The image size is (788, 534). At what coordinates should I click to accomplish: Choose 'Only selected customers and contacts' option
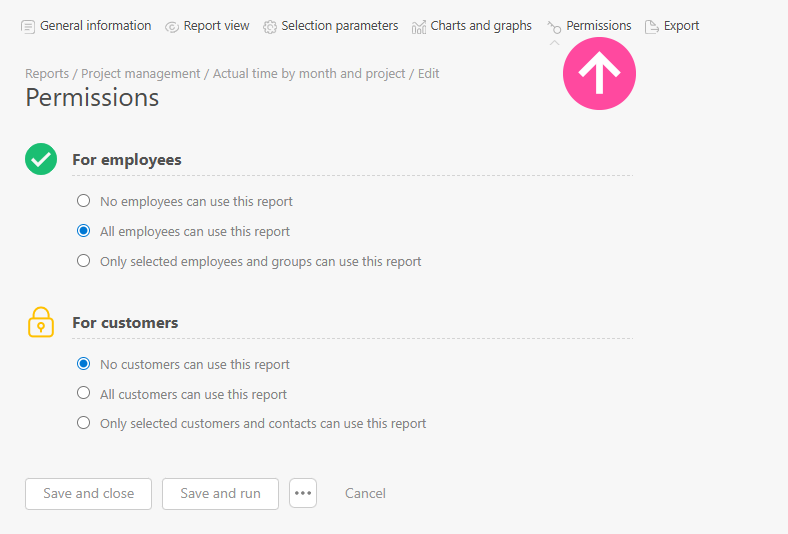coord(84,423)
